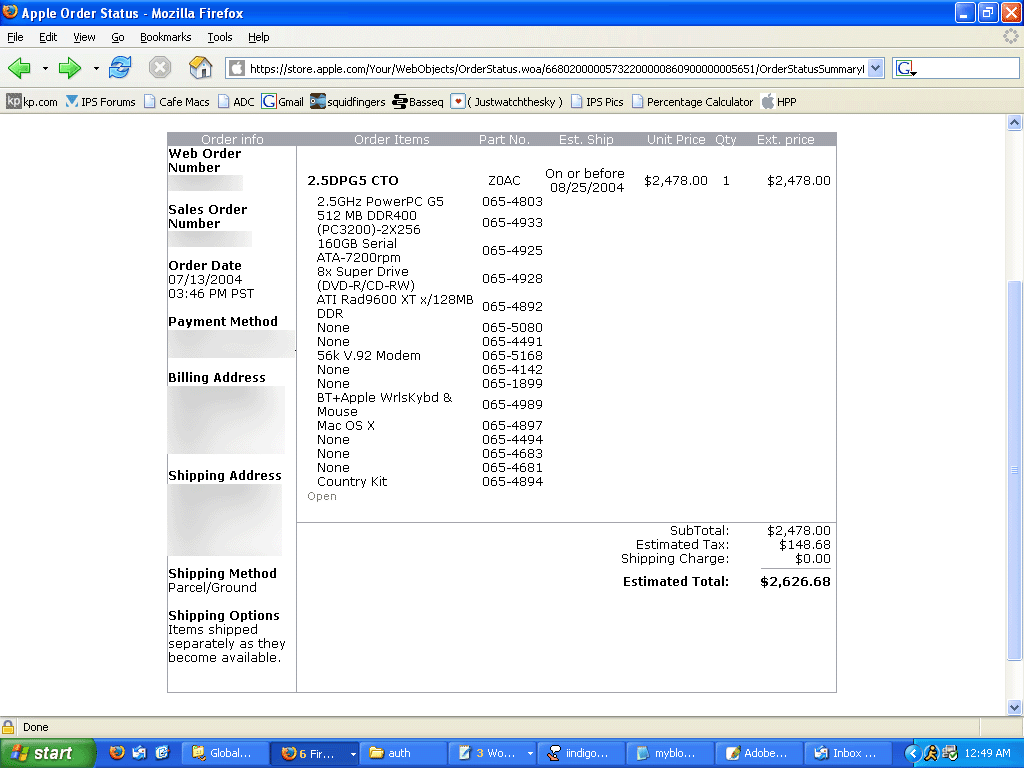
Task: Switch to the myblo taskbar window
Action: tap(670, 753)
